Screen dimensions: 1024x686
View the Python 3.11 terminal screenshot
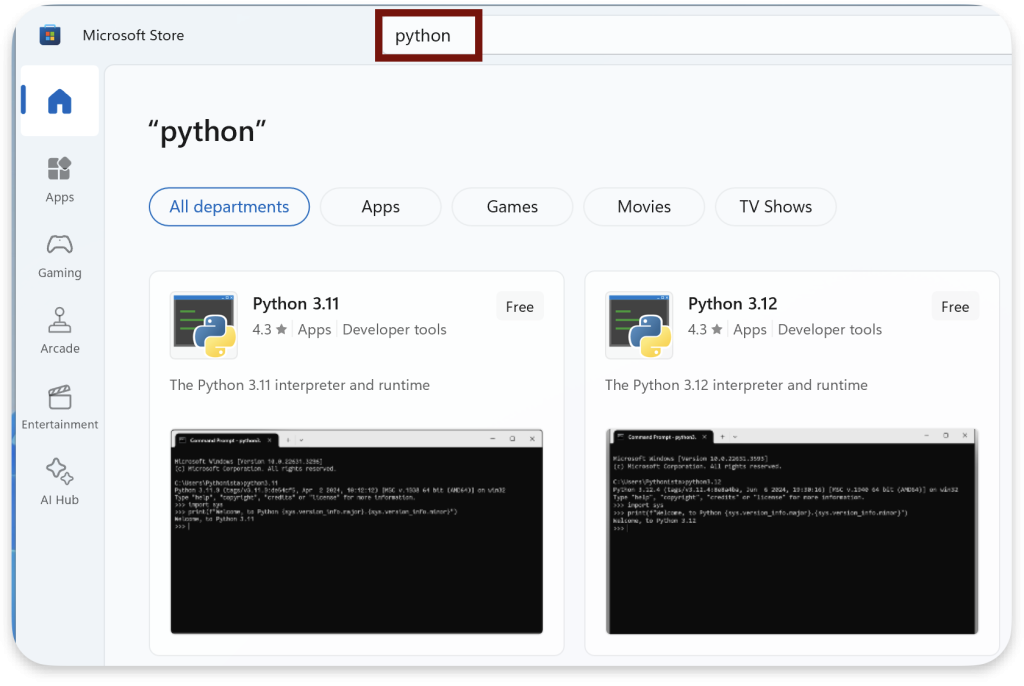357,531
